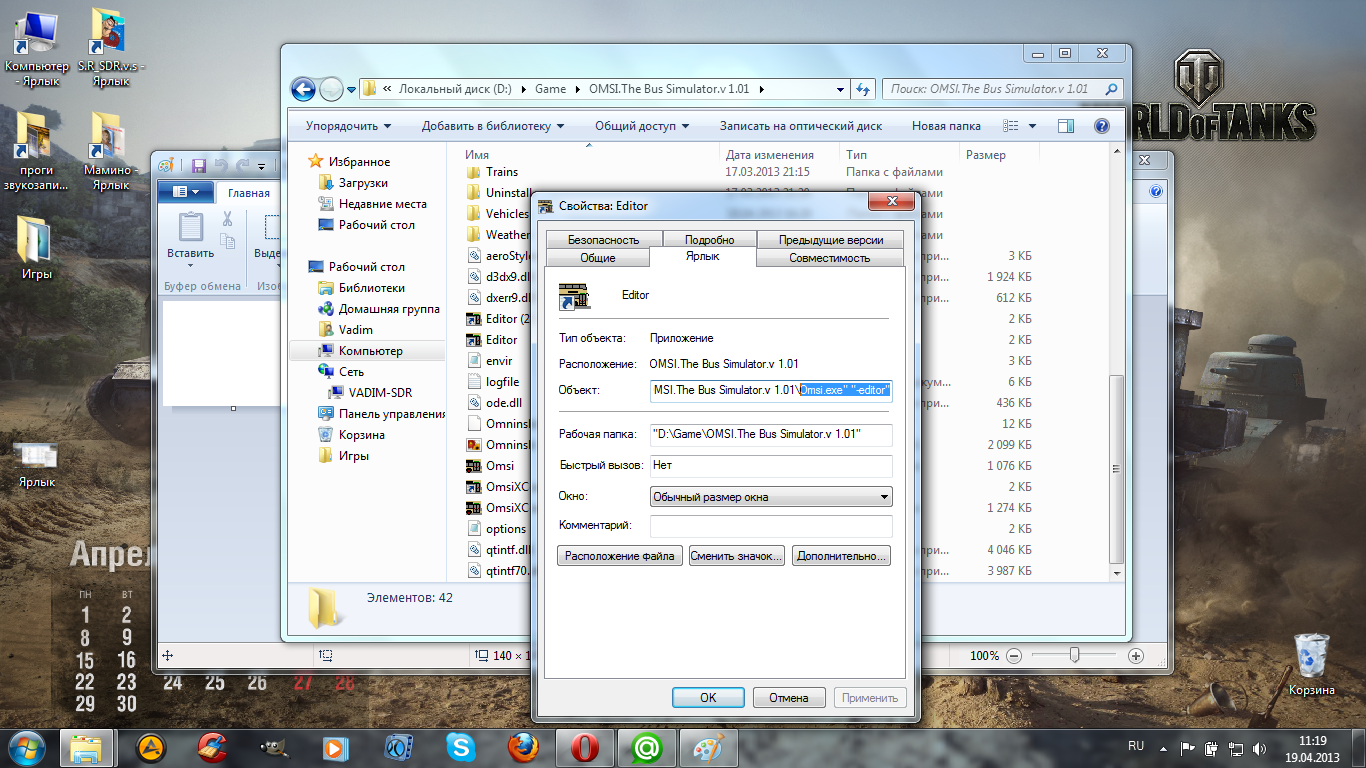Viewport: 1366px width, 768px height.
Task: Select Загрузки in the navigation pane
Action: tap(363, 183)
